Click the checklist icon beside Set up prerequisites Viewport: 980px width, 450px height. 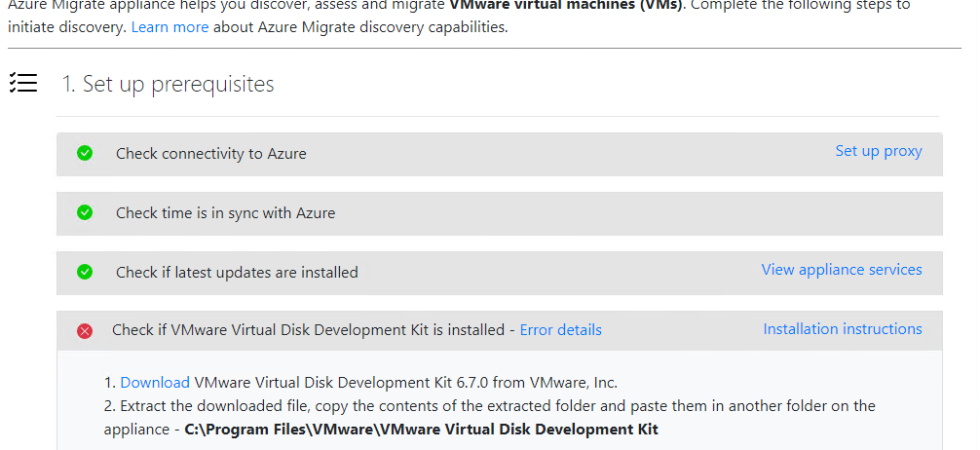pyautogui.click(x=23, y=82)
